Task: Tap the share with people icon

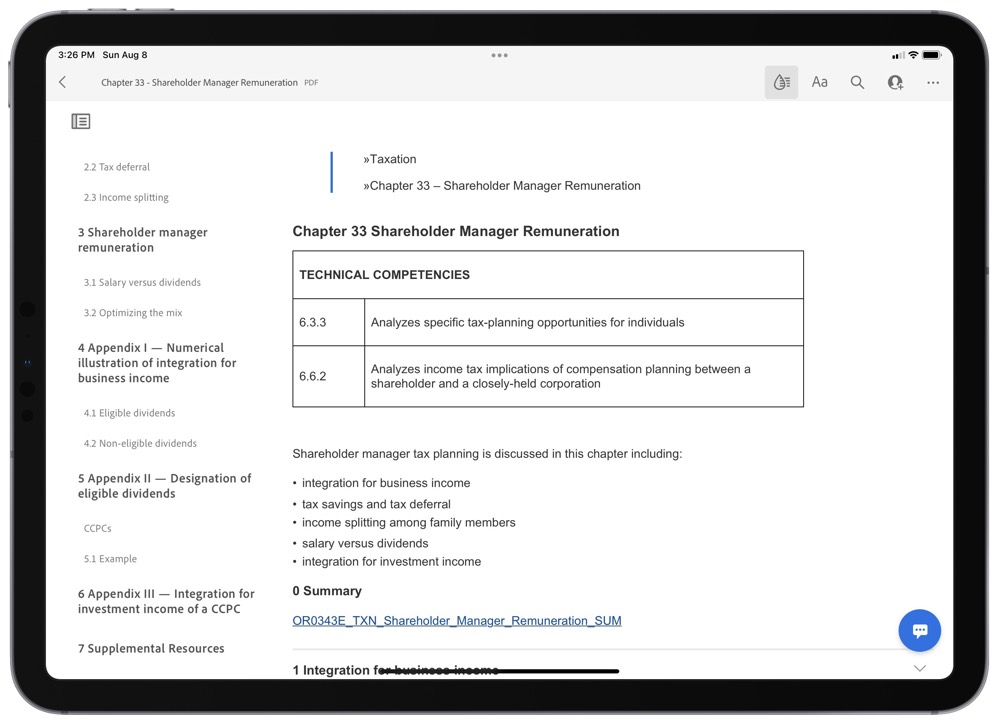Action: [895, 82]
